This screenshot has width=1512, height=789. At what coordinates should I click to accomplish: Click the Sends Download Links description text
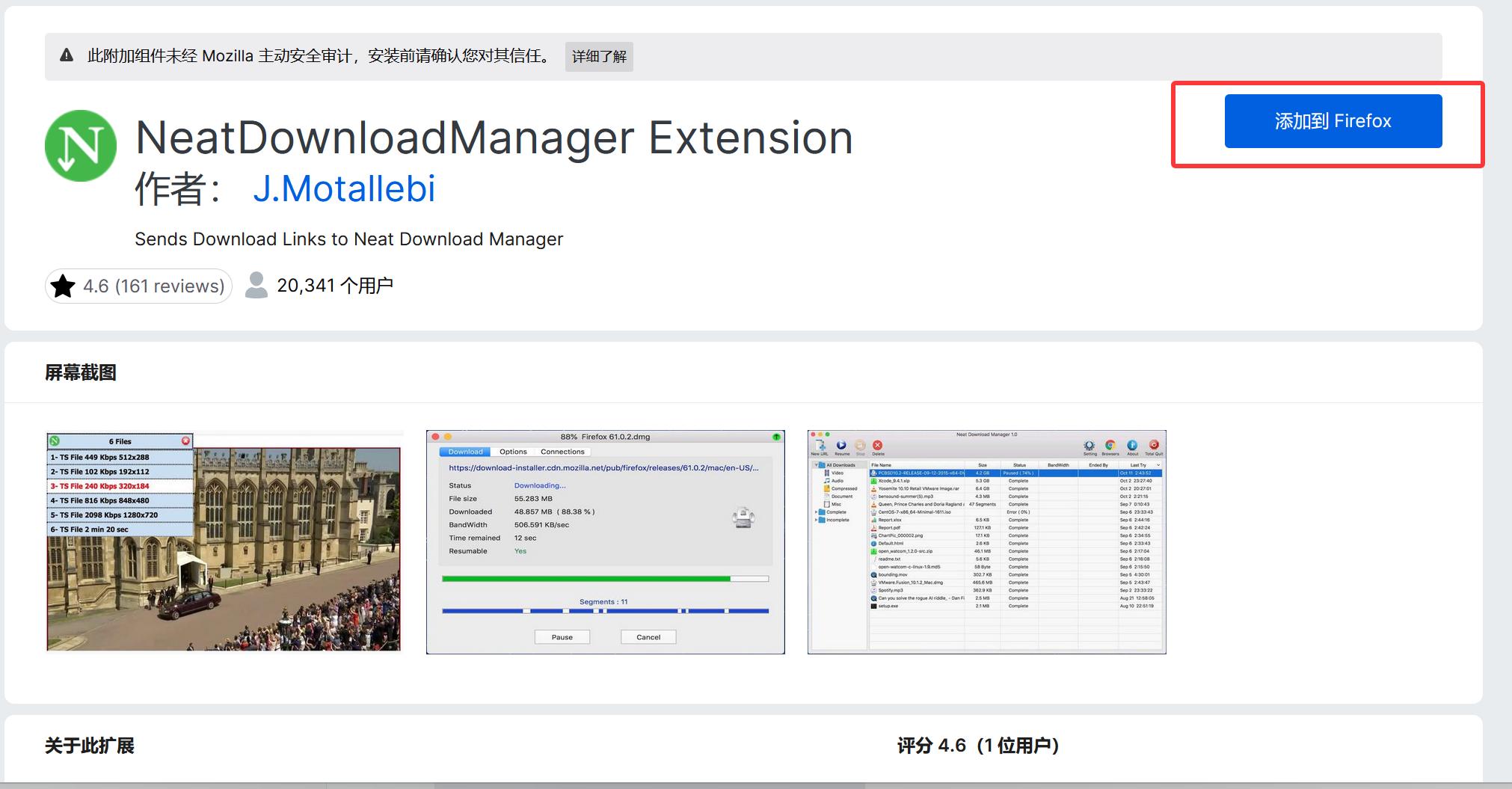tap(348, 239)
